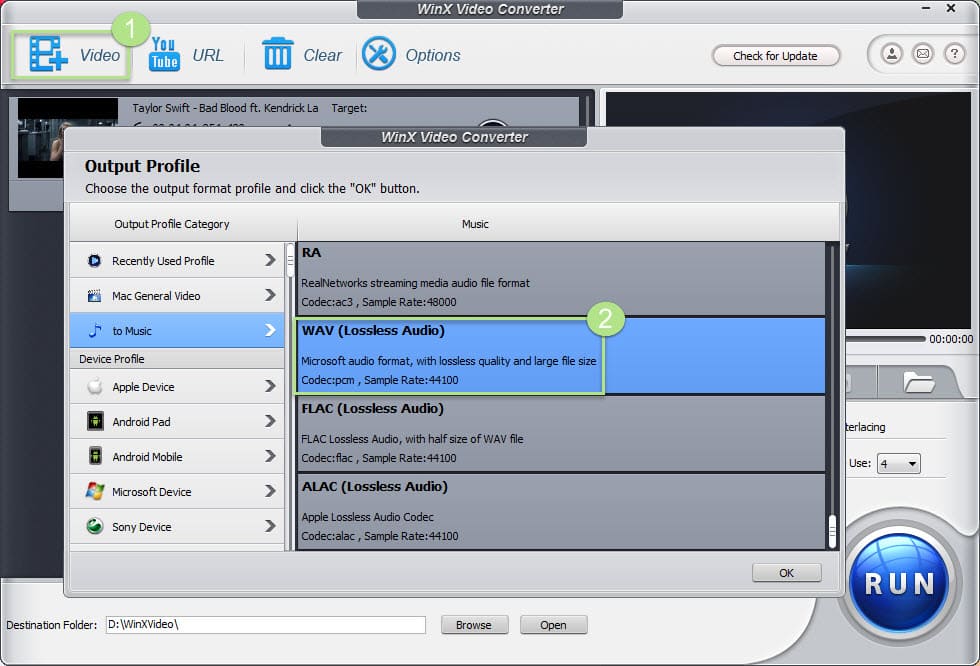
Task: Click the Browse button
Action: coord(474,625)
